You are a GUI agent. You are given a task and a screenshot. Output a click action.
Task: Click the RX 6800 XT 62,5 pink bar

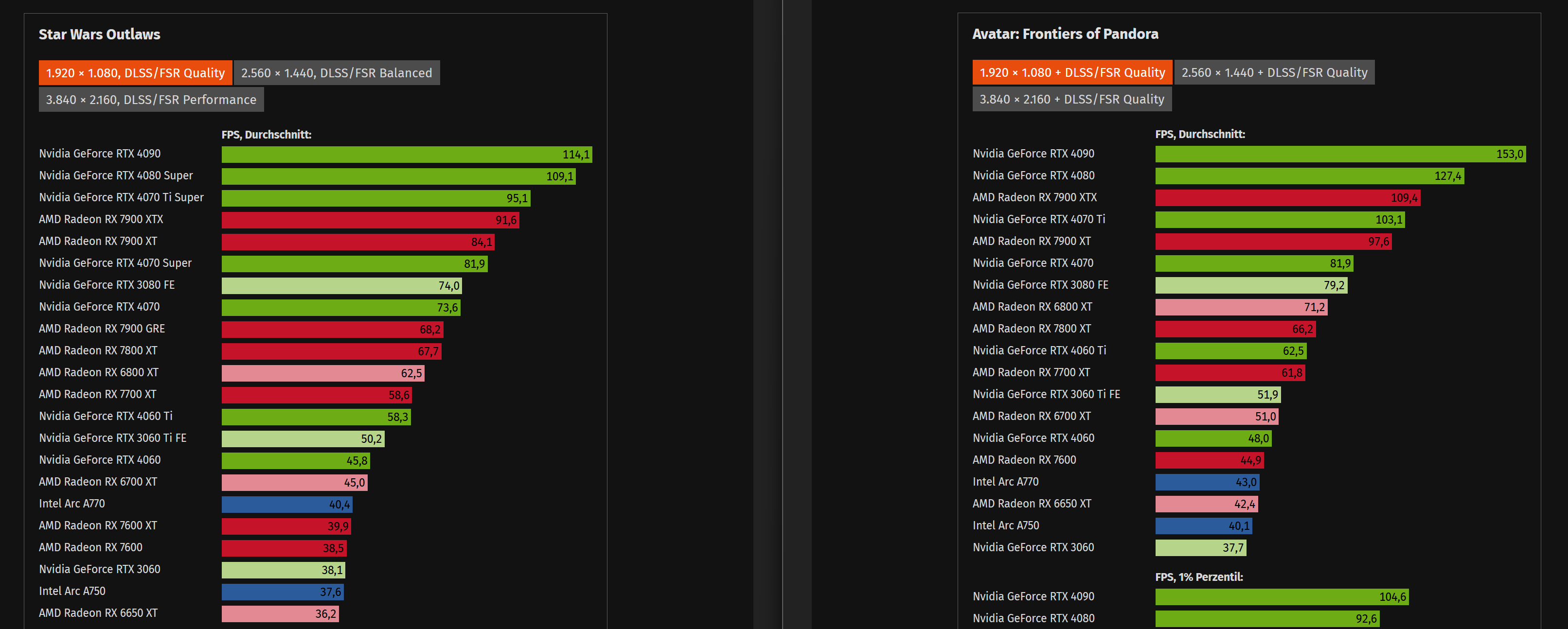[x=322, y=373]
